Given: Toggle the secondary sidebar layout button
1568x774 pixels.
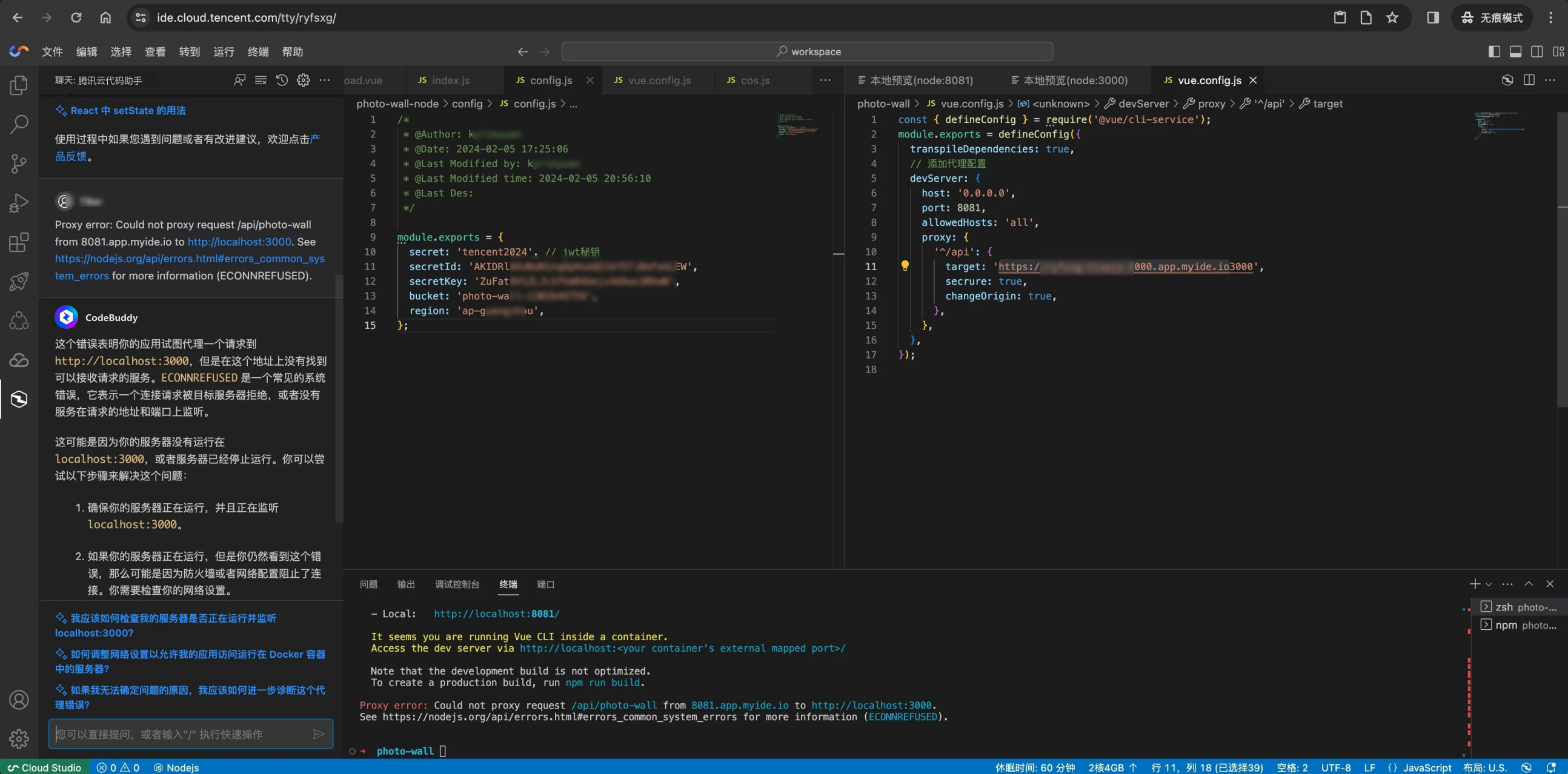Looking at the screenshot, I should pos(1536,51).
